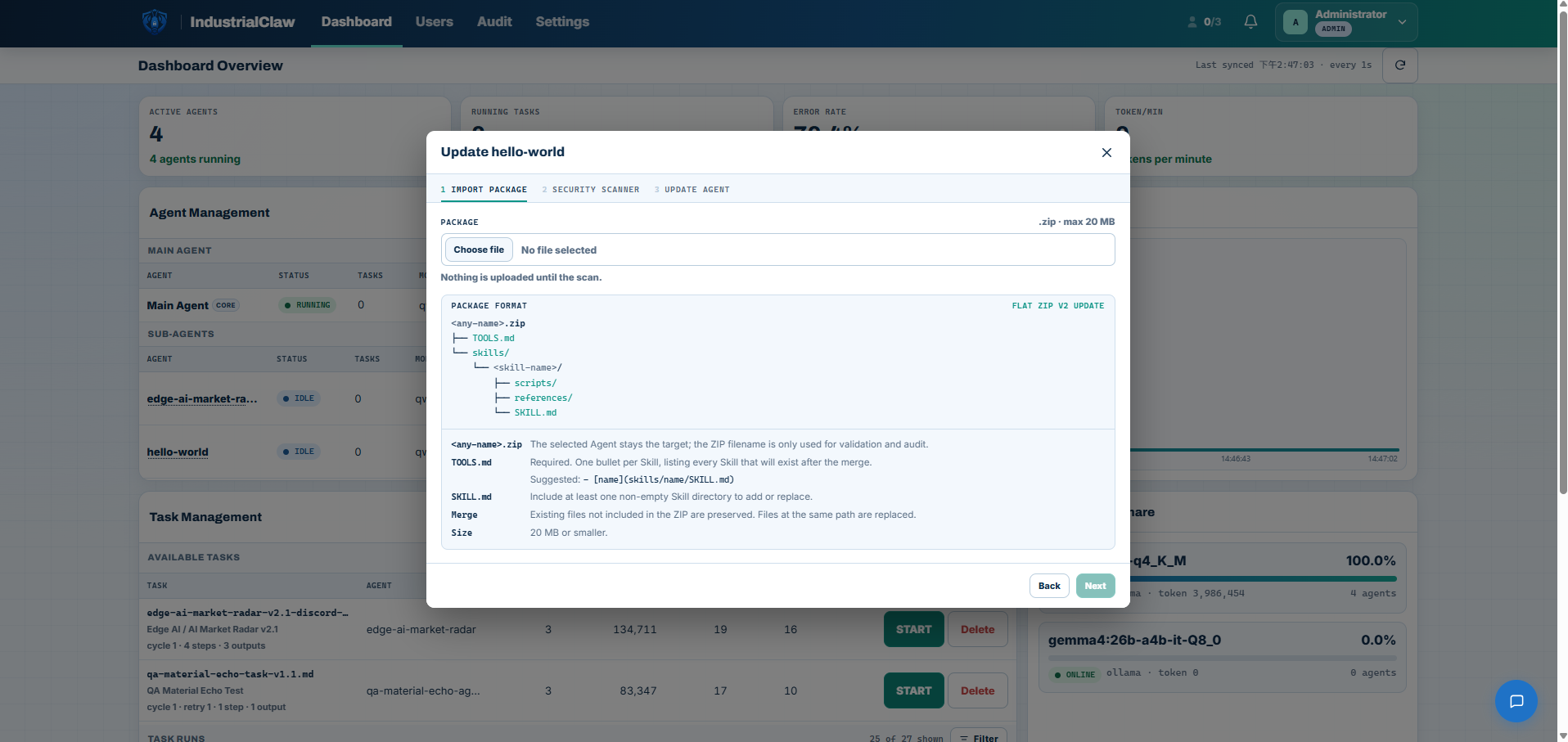Click Choose file to pick package
The width and height of the screenshot is (1568, 742).
(x=479, y=250)
